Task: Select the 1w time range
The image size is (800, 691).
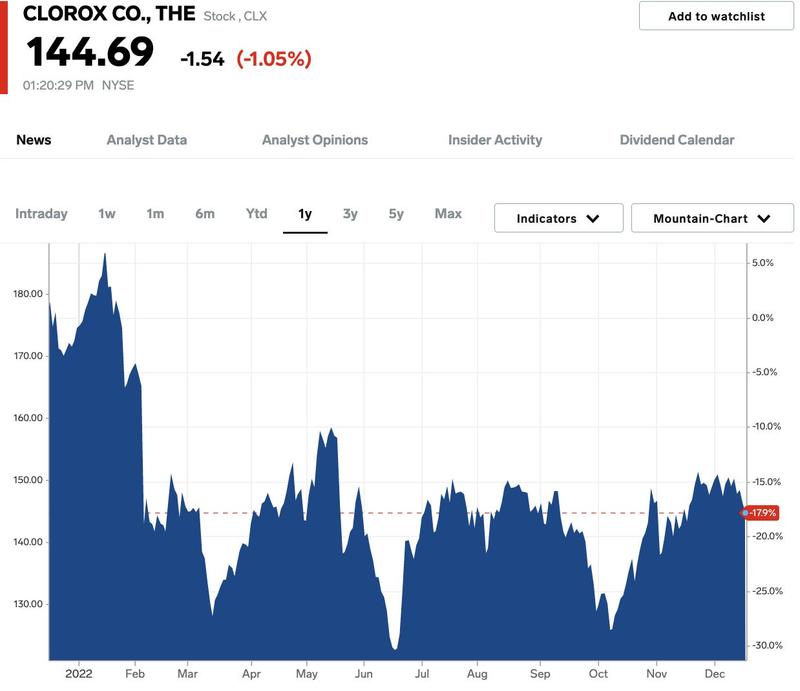Action: point(107,214)
